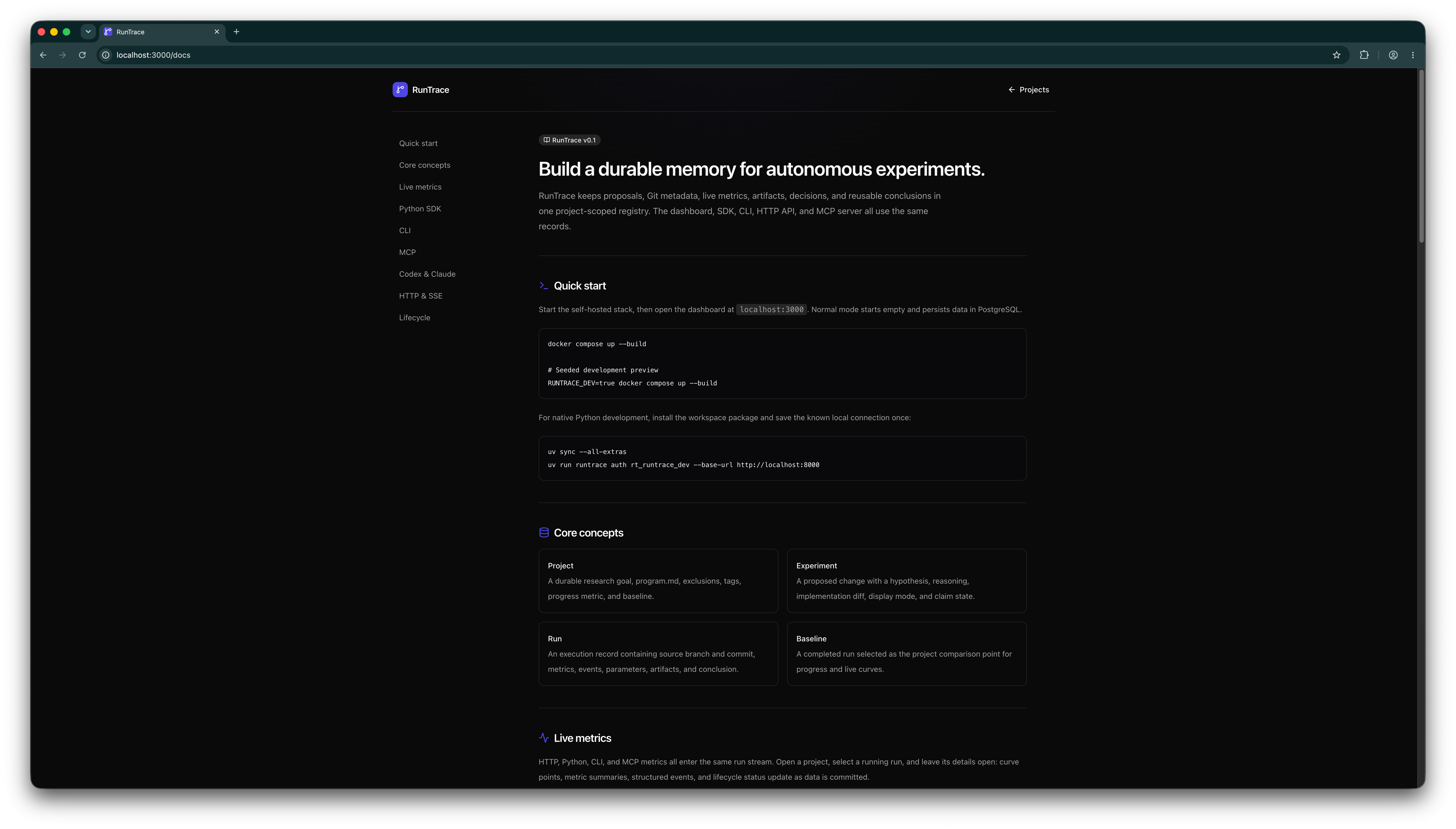Screen dimensions: 1456x829
Task: Close the RunTrace tab
Action: click(x=216, y=32)
